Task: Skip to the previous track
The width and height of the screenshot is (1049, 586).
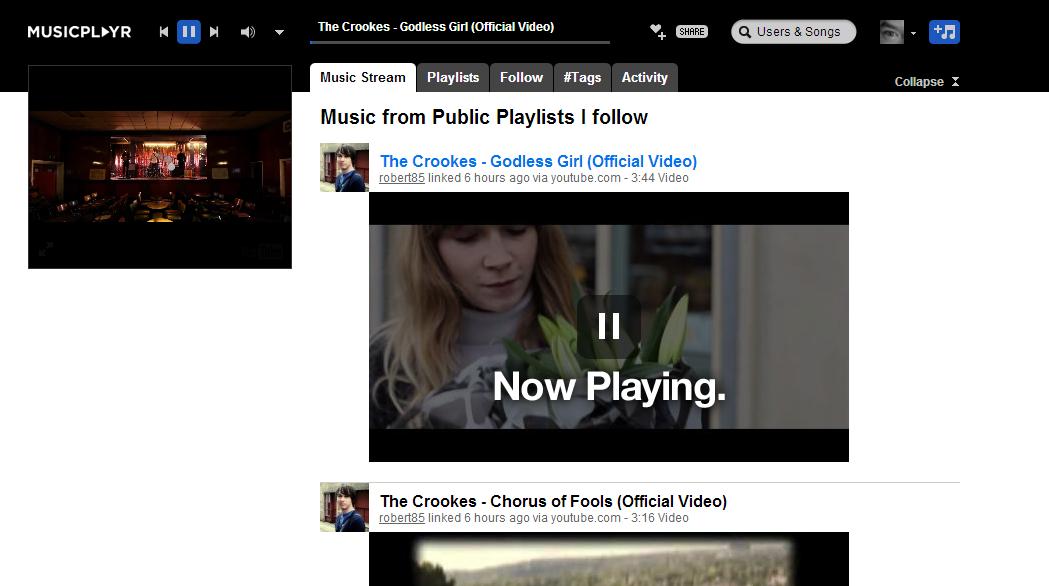Action: 164,31
